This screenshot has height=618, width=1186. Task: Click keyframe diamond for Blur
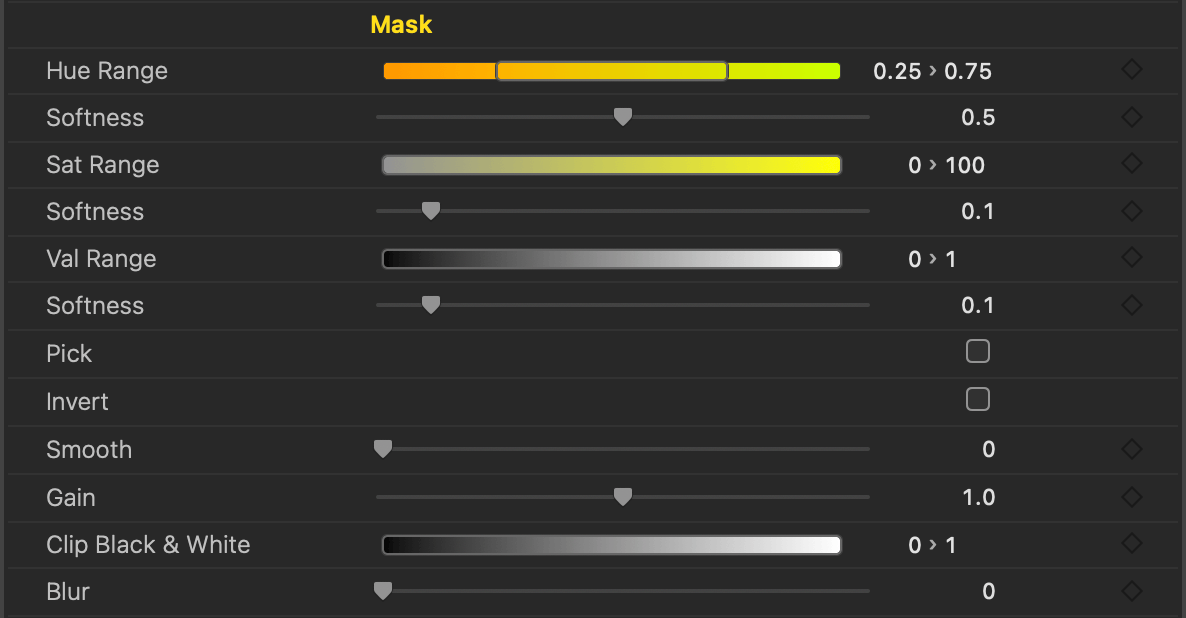(x=1131, y=591)
